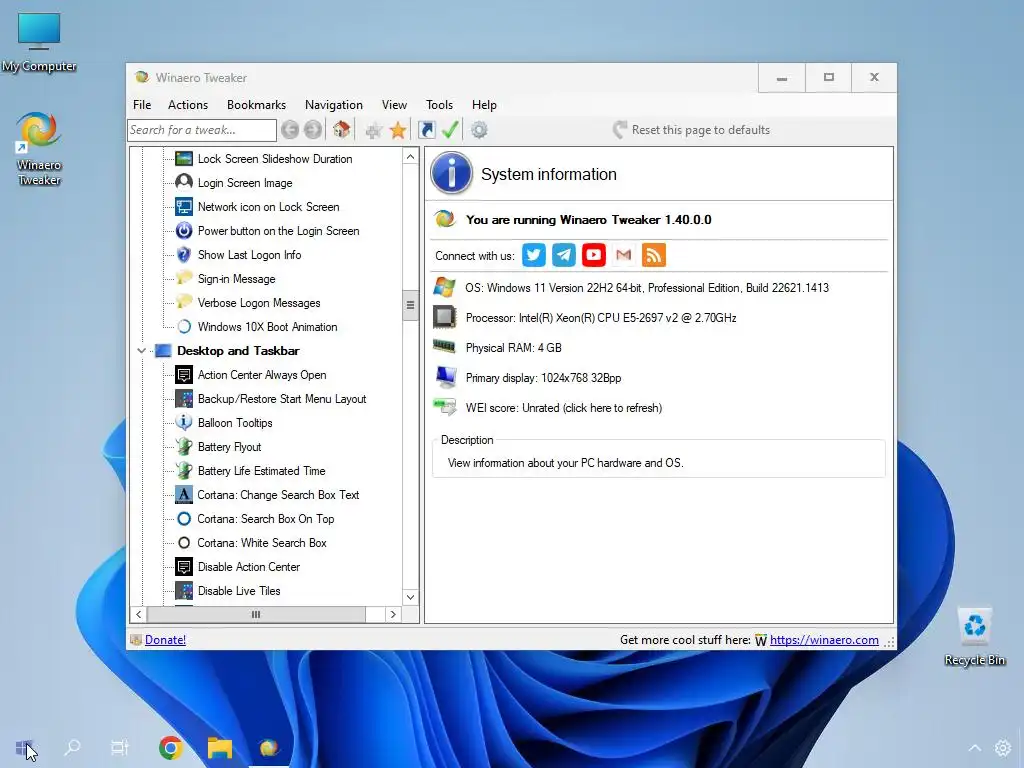Open bookmarks with the orange star icon
The image size is (1024, 768).
398,130
